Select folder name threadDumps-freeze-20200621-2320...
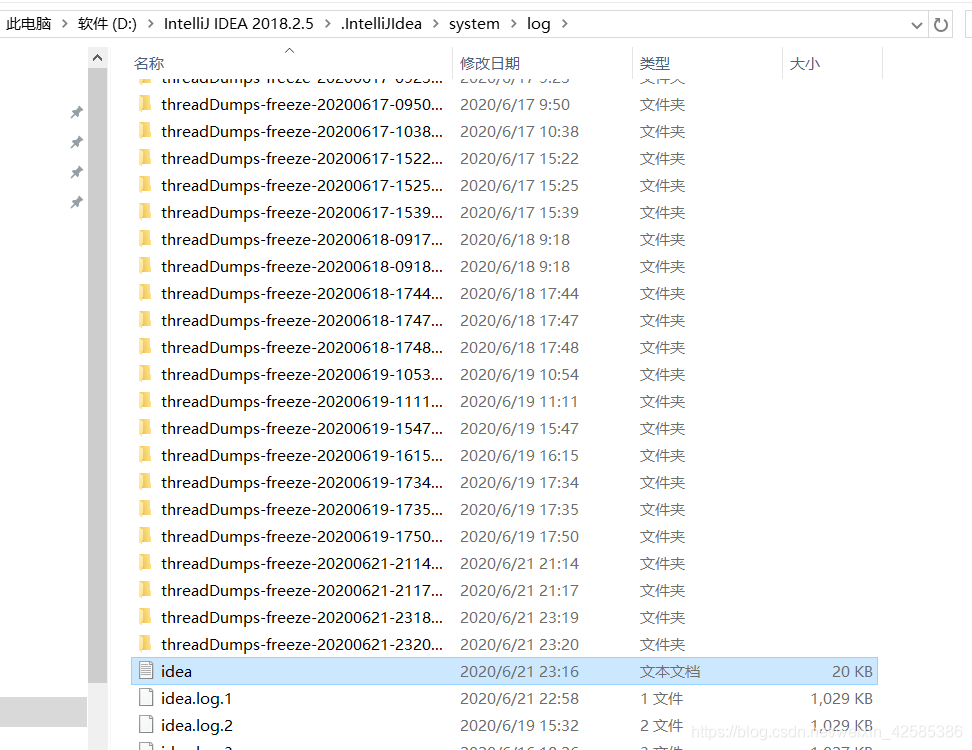The image size is (972, 750). point(302,645)
